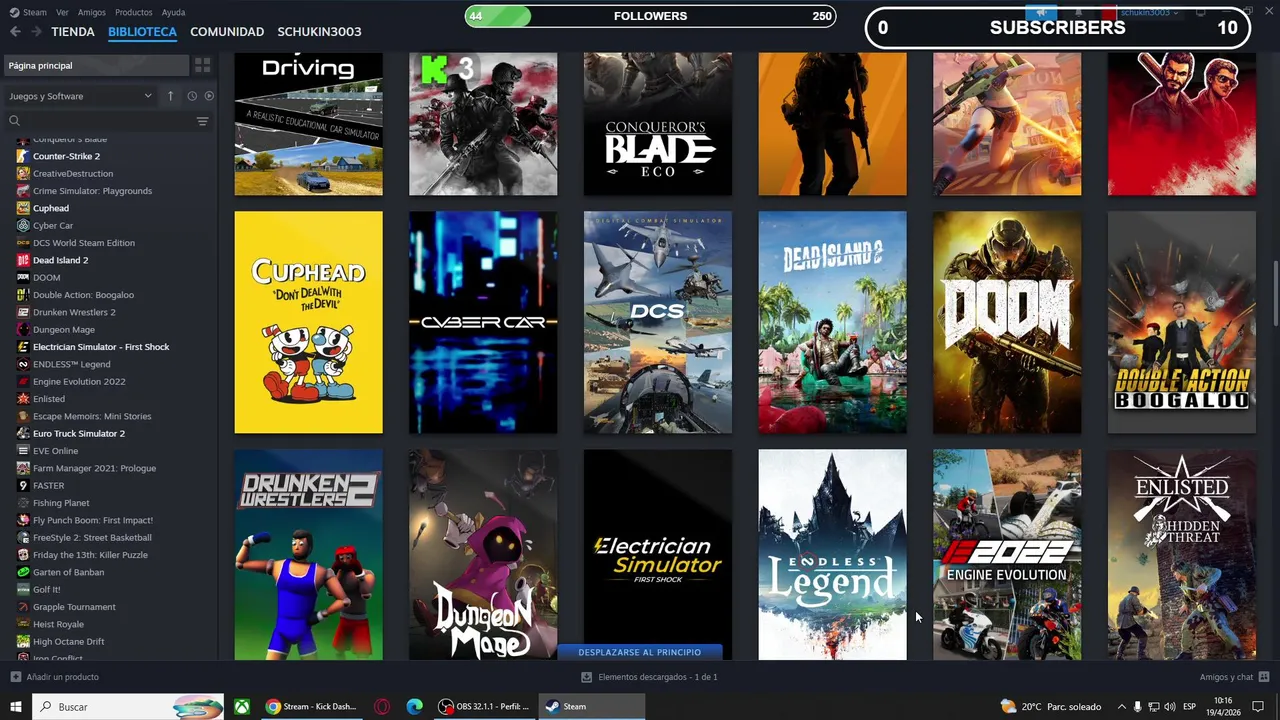Click the Golf It! list icon

click(23, 589)
